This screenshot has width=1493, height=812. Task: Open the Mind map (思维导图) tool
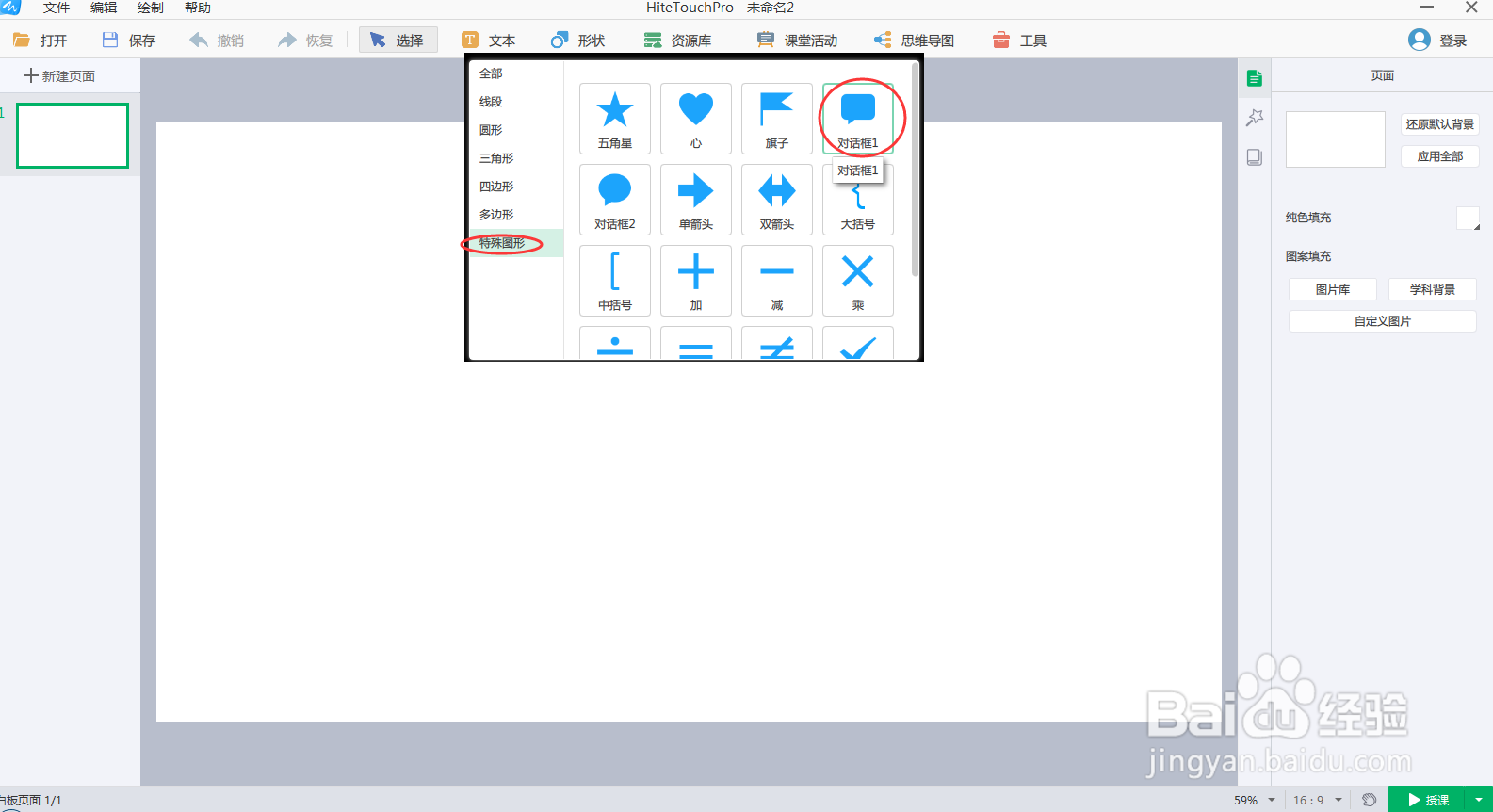(915, 41)
